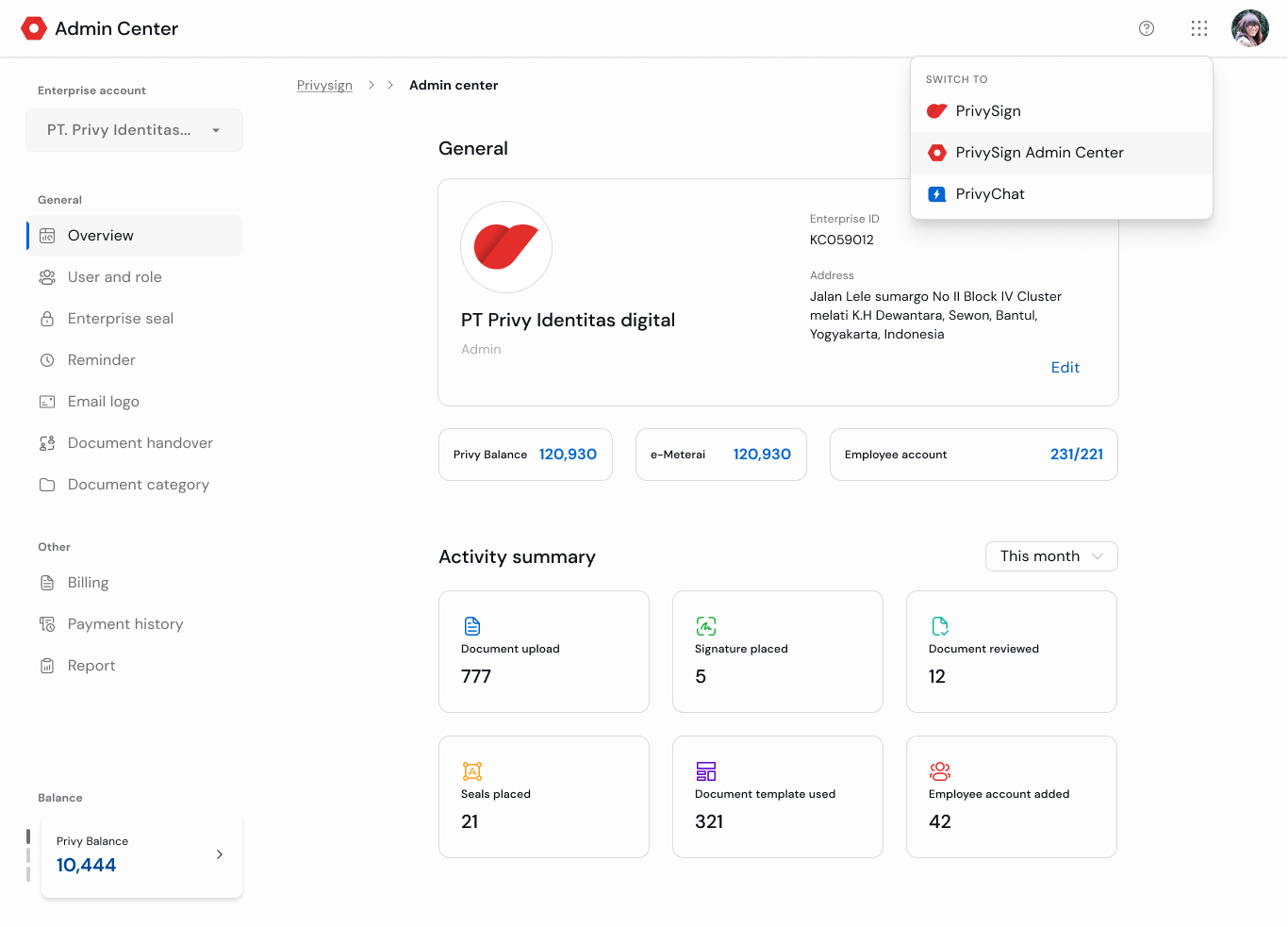Click the Admin center breadcrumb text
This screenshot has height=927, width=1288.
click(x=454, y=85)
